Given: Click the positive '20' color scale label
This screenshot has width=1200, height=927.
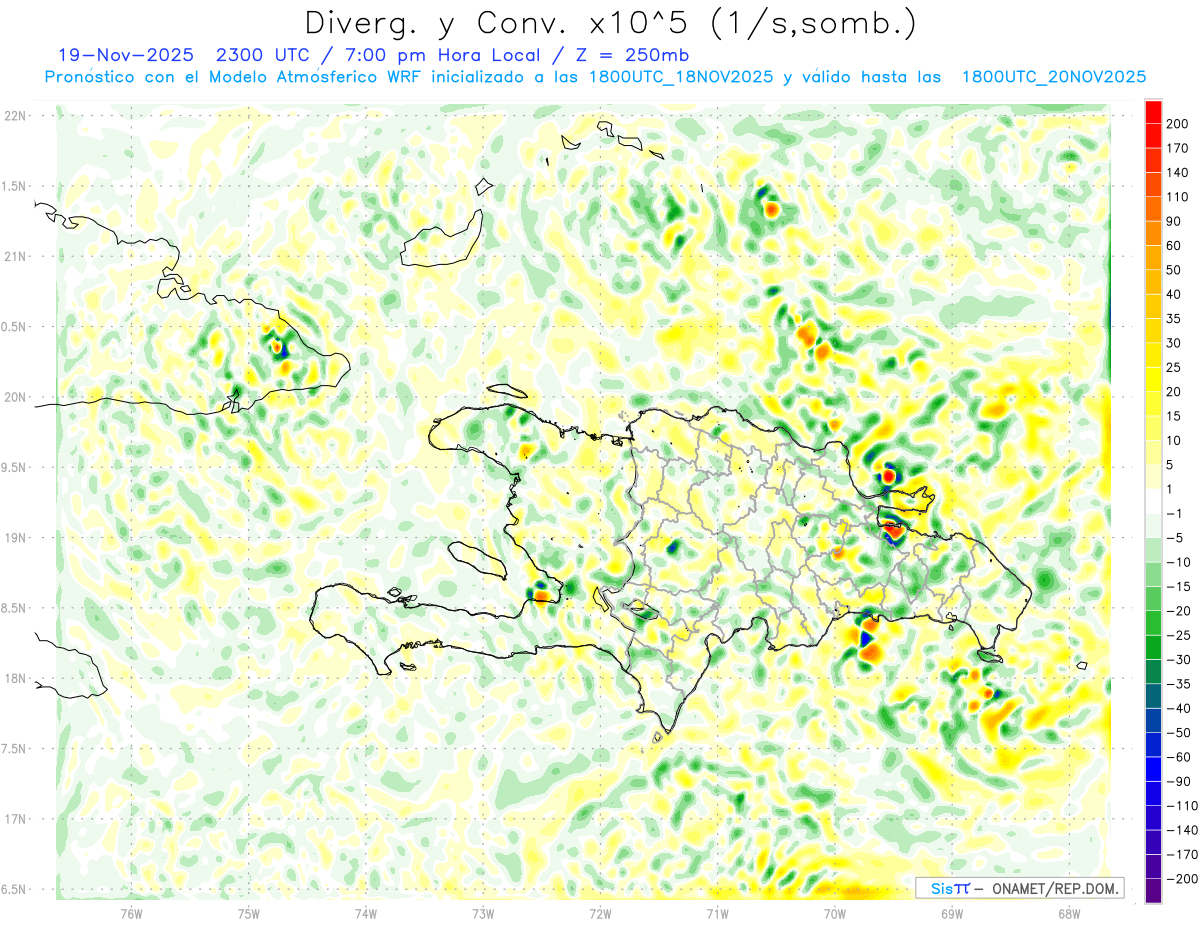Looking at the screenshot, I should pos(1175,391).
